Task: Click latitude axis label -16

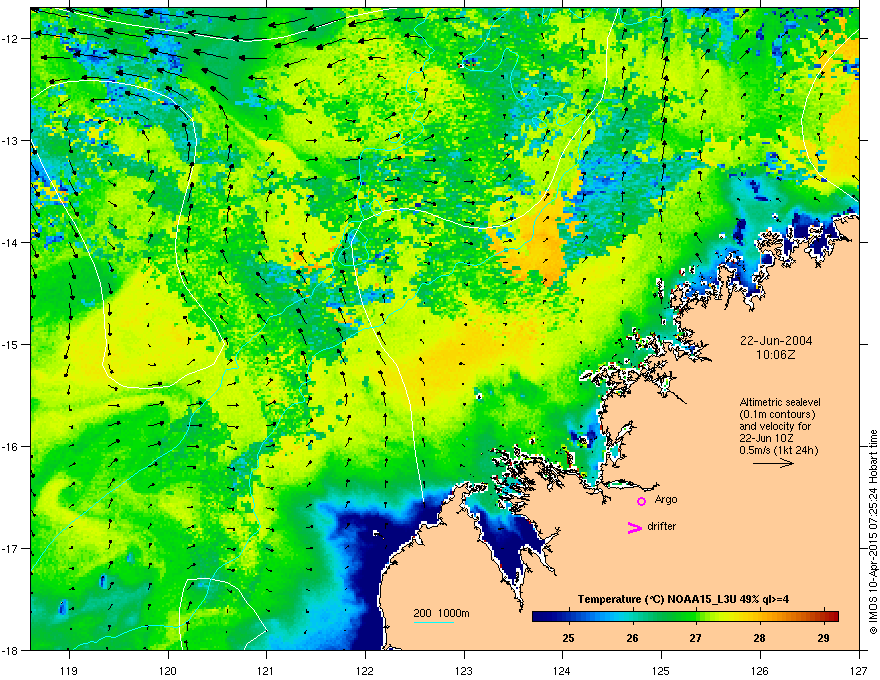Action: click(11, 447)
